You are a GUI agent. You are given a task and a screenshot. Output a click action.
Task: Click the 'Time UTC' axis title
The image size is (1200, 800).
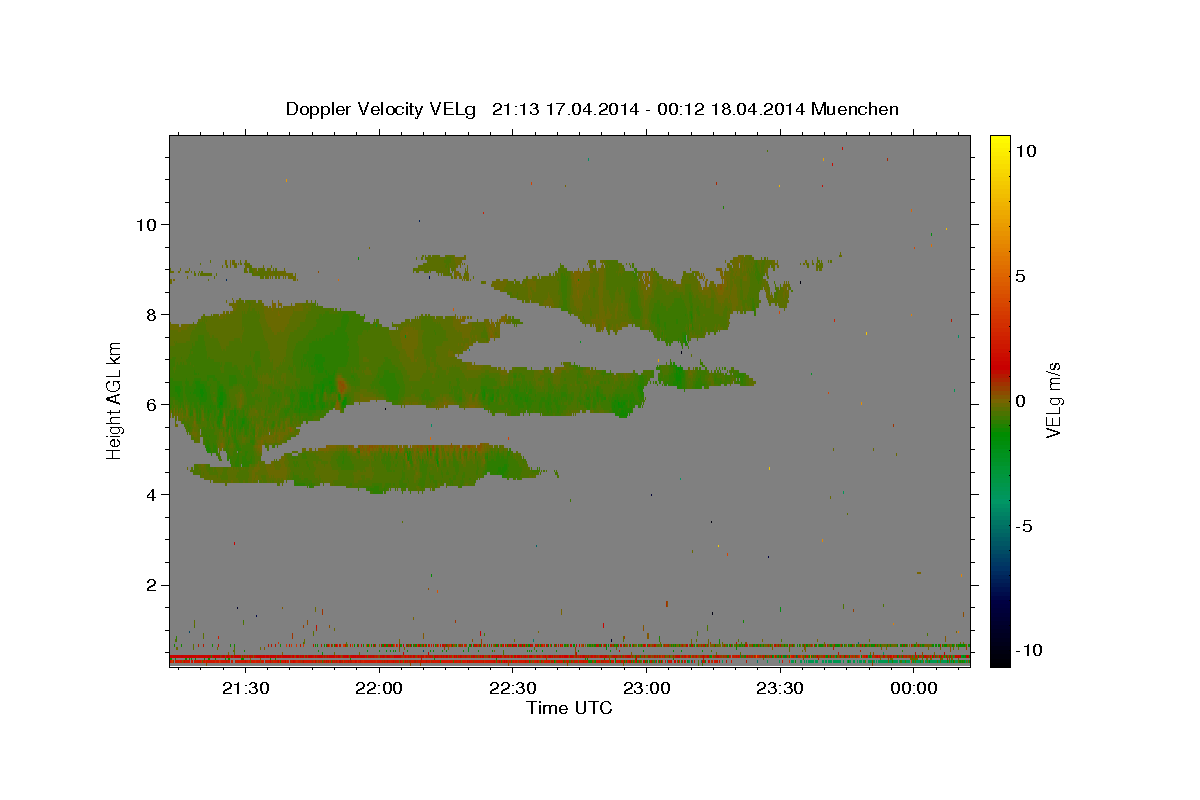pyautogui.click(x=569, y=708)
